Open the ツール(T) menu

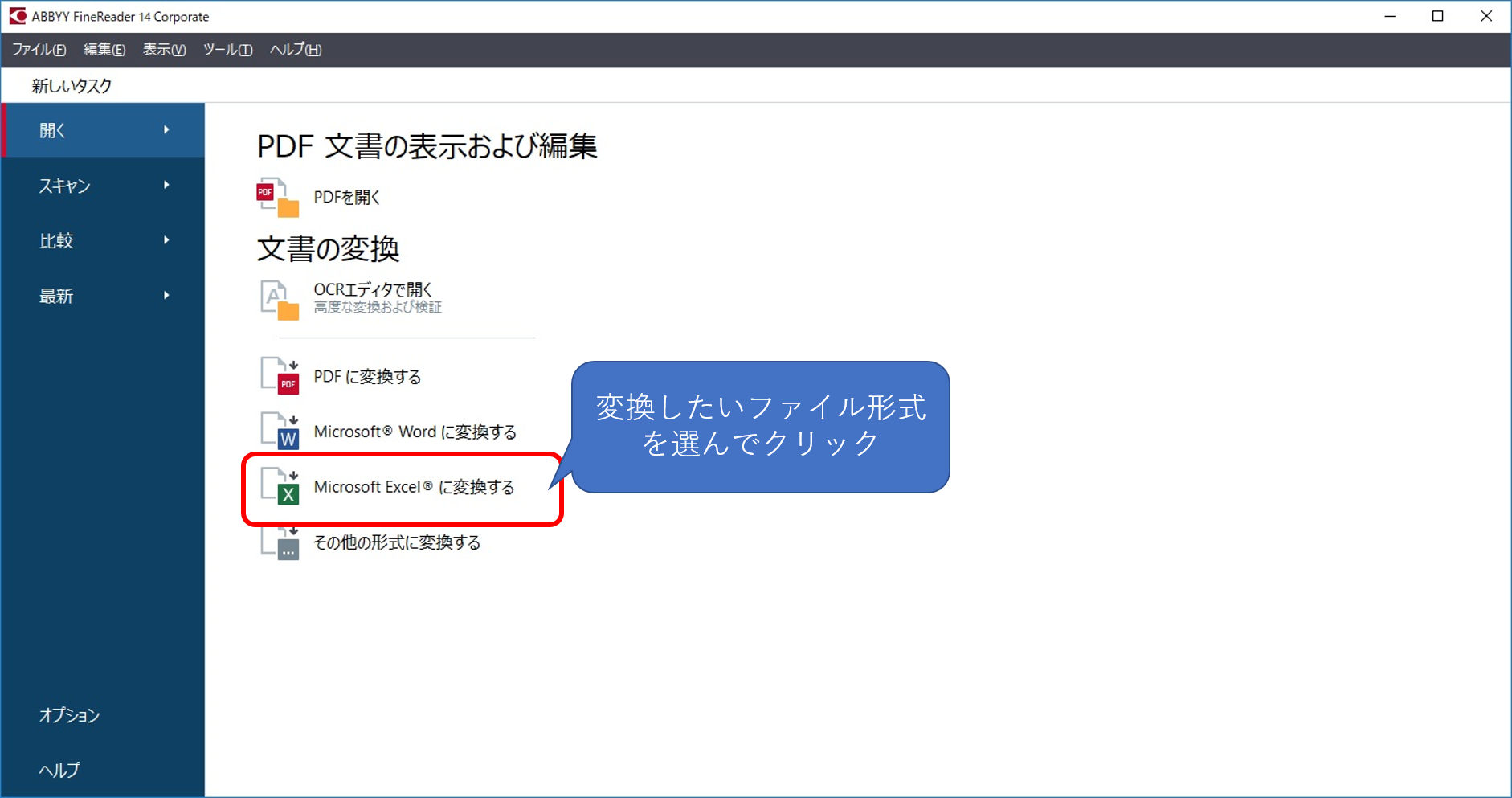tap(228, 50)
